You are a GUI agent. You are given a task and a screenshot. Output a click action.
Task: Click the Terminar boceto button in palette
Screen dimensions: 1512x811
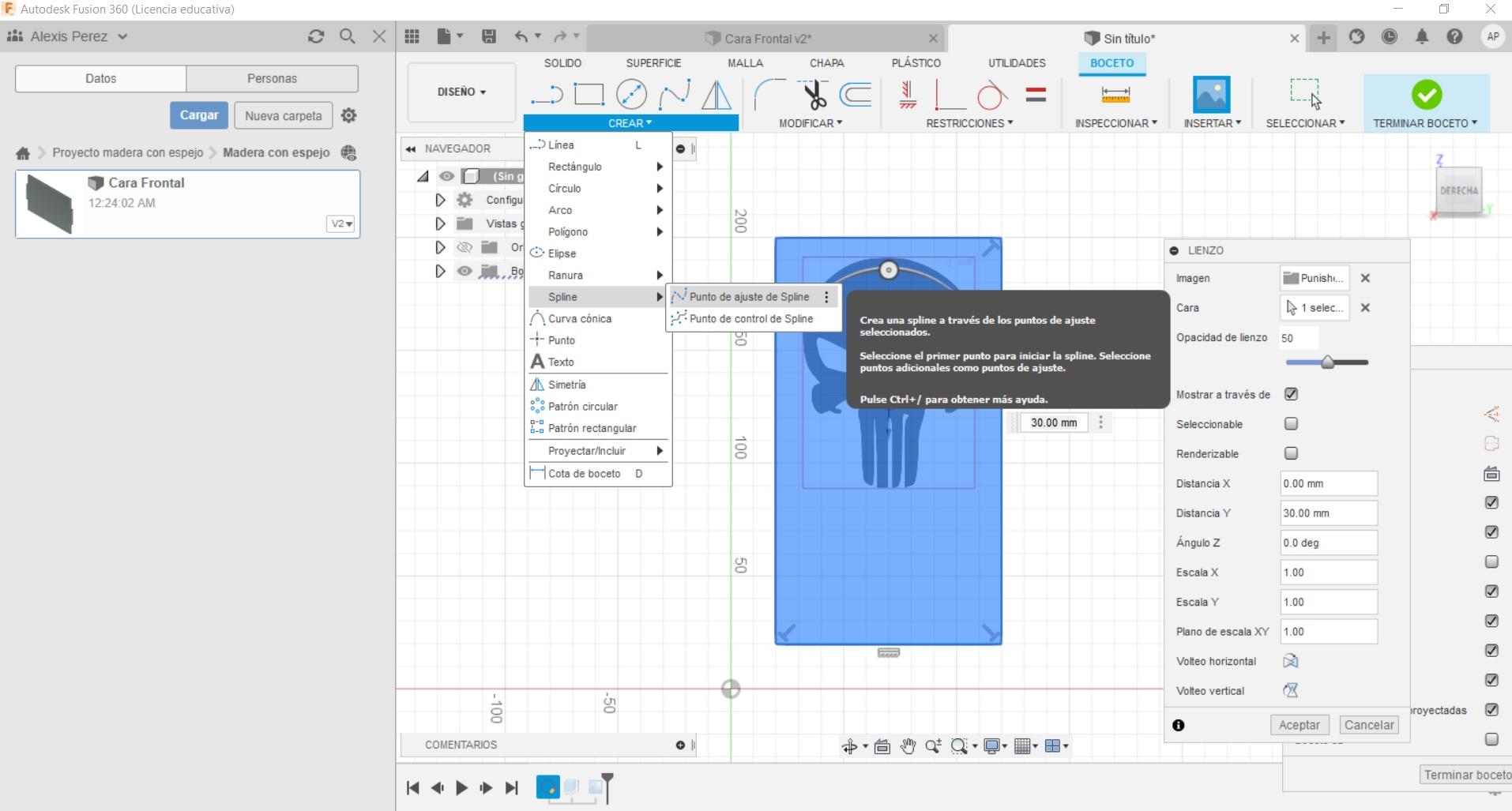point(1466,775)
